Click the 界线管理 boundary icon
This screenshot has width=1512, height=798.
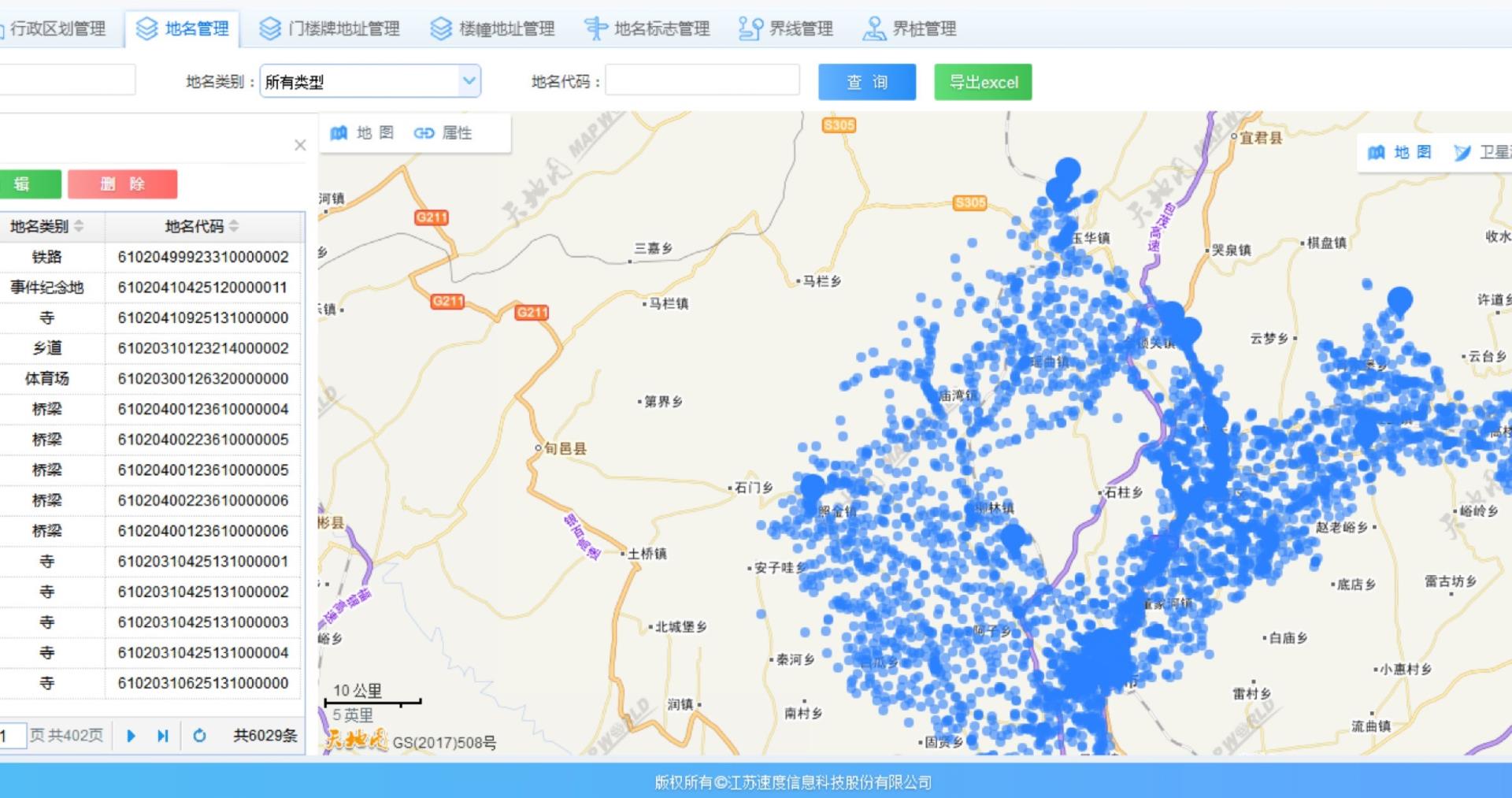click(x=750, y=29)
